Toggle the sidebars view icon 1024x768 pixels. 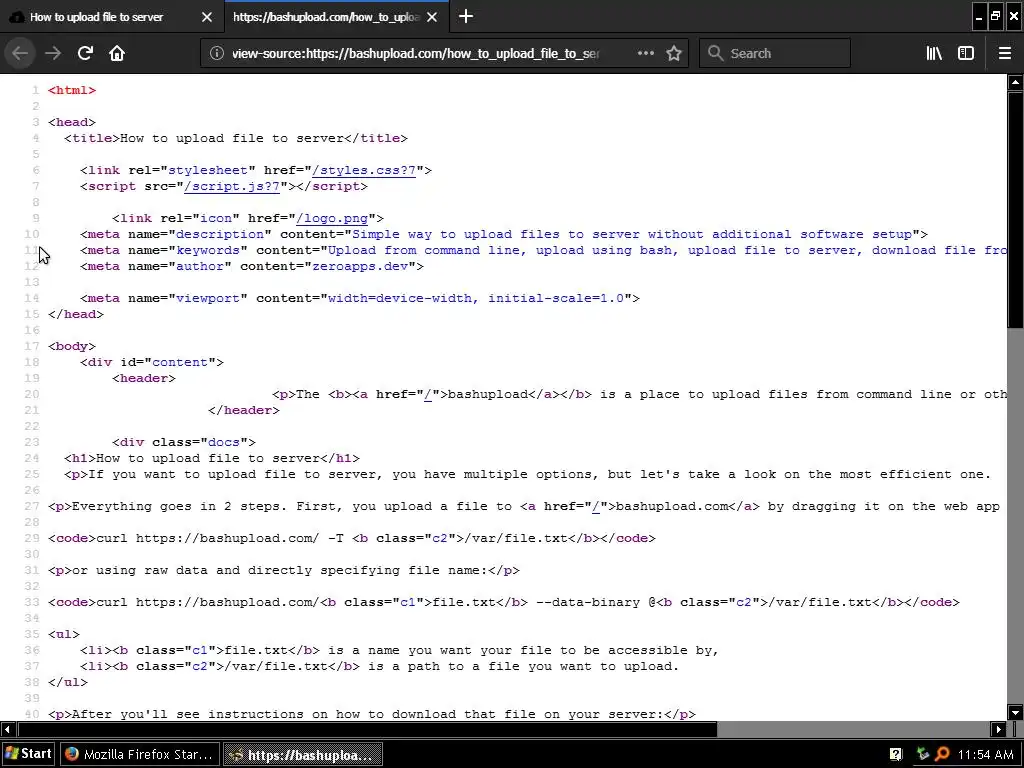coord(966,54)
